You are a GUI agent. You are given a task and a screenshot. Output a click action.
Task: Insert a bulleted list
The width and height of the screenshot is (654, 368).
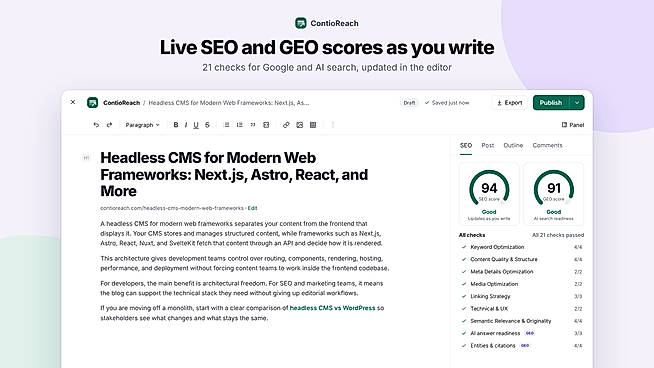[226, 125]
